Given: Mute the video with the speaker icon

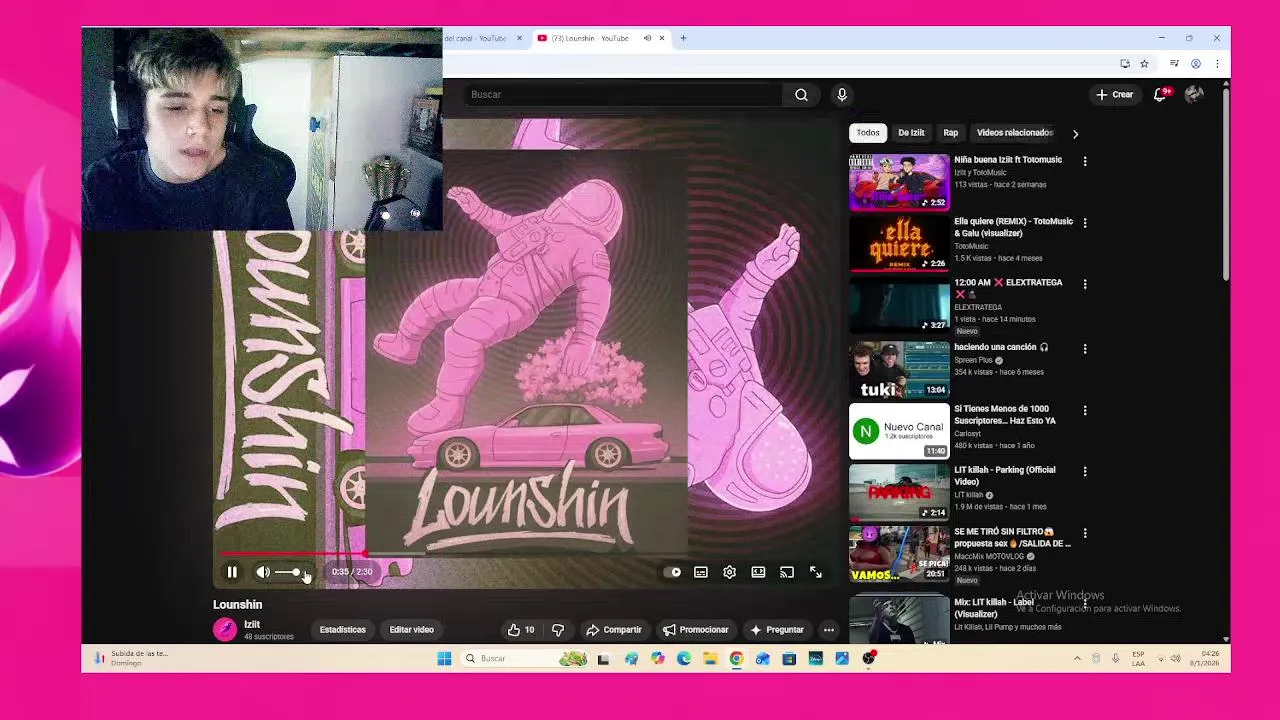Looking at the screenshot, I should point(262,572).
